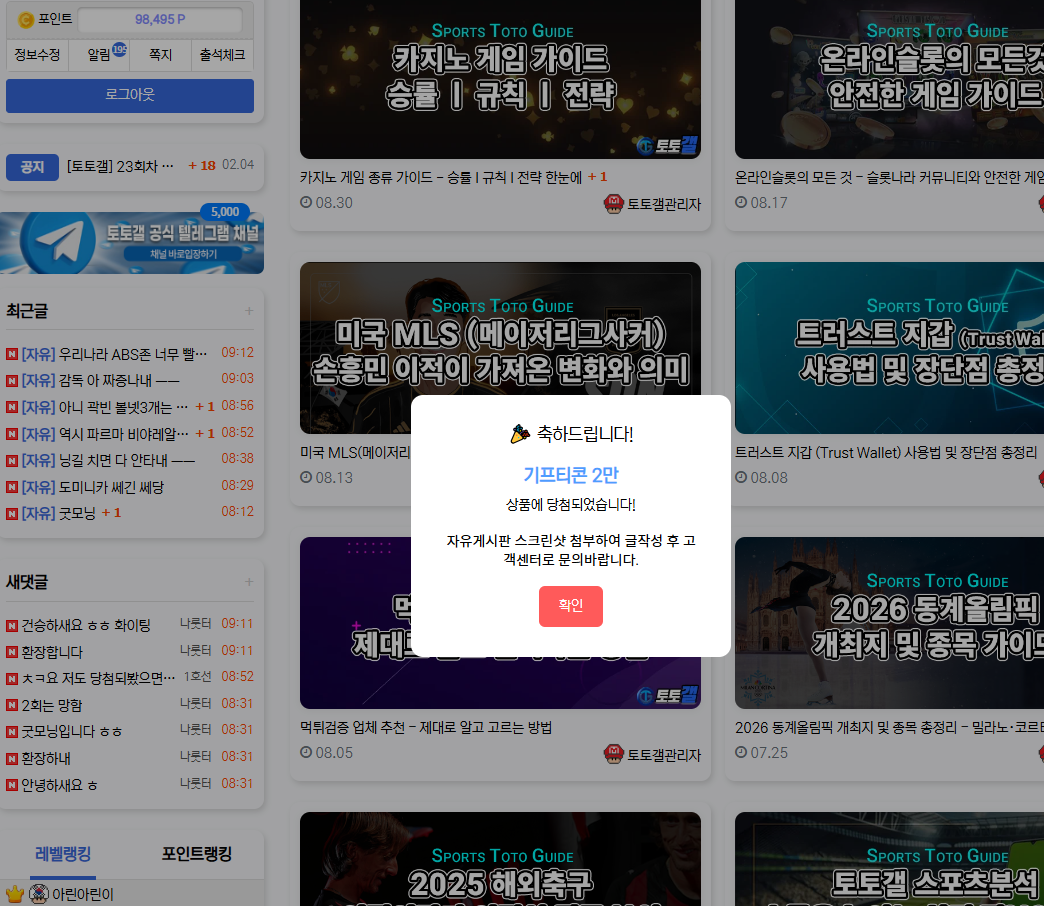Open comment 안녕하새요 ㅎ

(59, 785)
